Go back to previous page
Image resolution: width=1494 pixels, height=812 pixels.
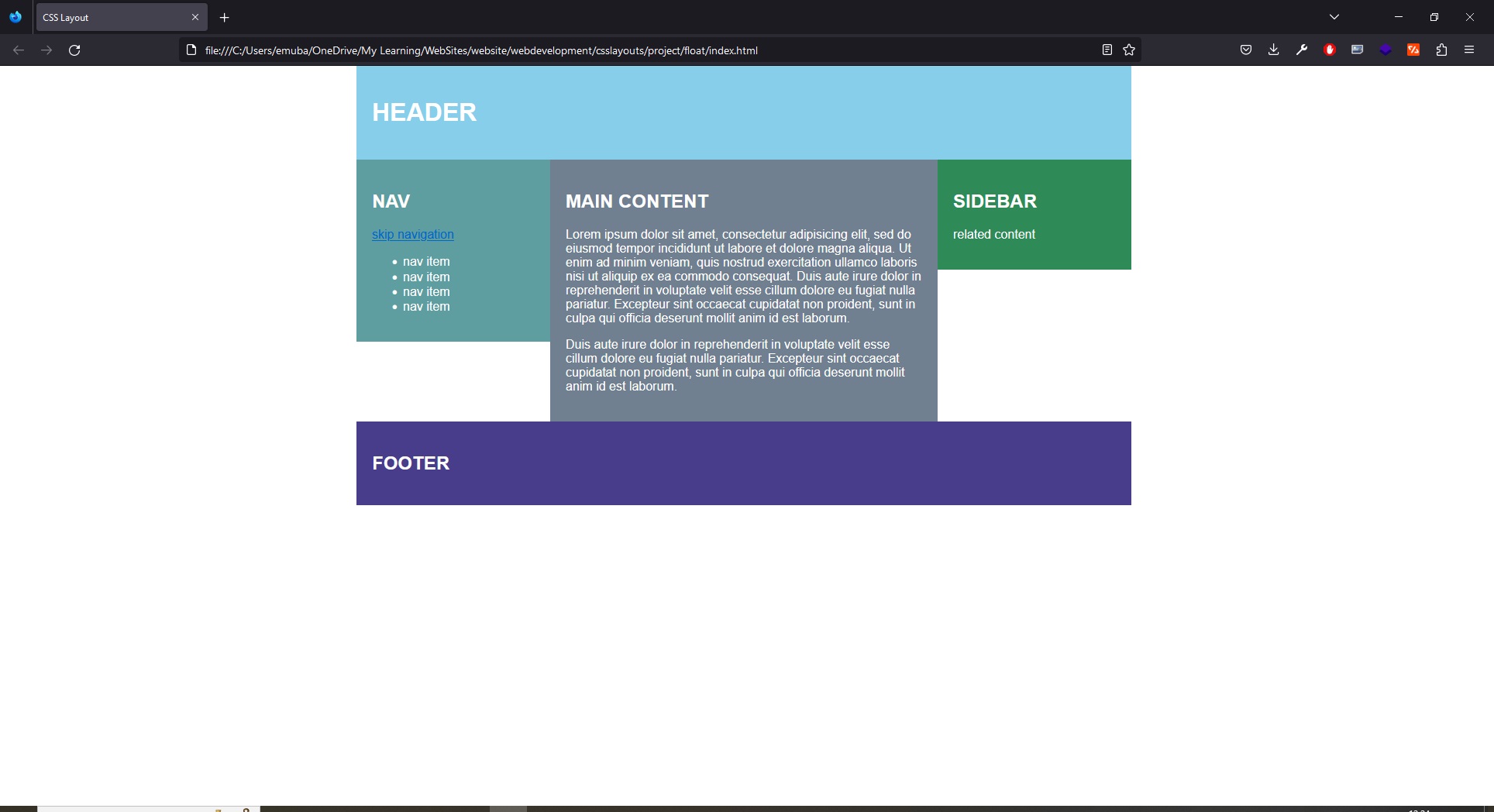(x=19, y=50)
